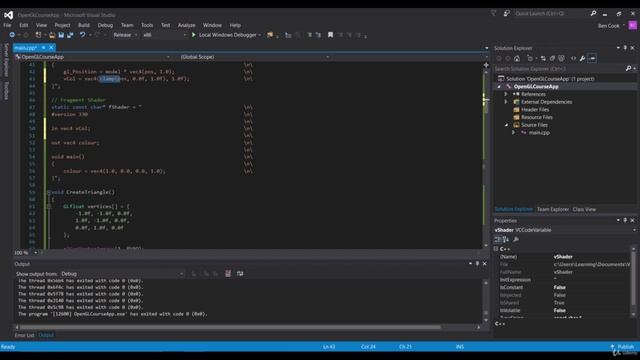This screenshot has height=360, width=640.
Task: Click the Categorized view icon in Properties
Action: pyautogui.click(x=498, y=240)
